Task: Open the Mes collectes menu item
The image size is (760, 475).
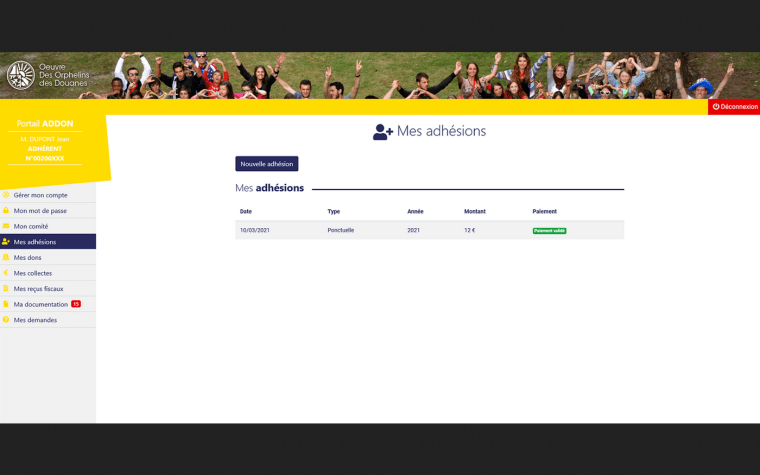Action: pos(33,273)
